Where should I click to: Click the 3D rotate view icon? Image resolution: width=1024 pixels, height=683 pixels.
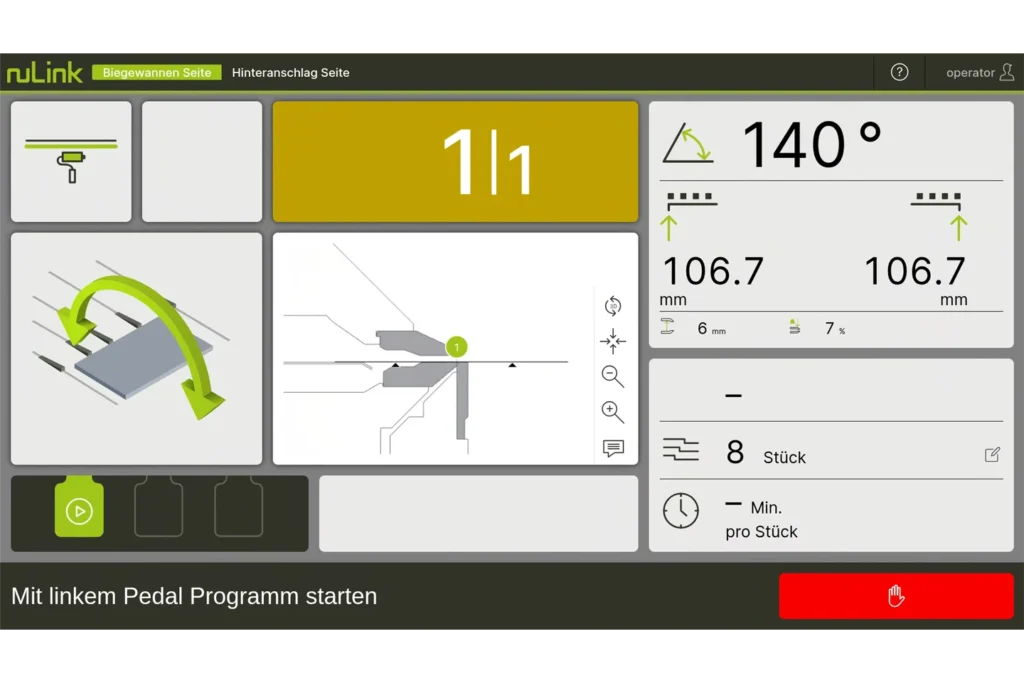tap(613, 306)
